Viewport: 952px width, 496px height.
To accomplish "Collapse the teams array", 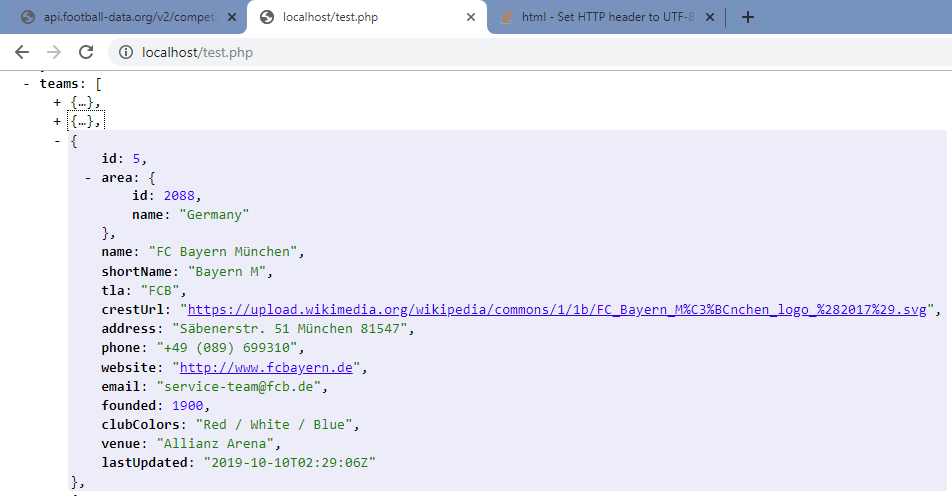I will [26, 84].
